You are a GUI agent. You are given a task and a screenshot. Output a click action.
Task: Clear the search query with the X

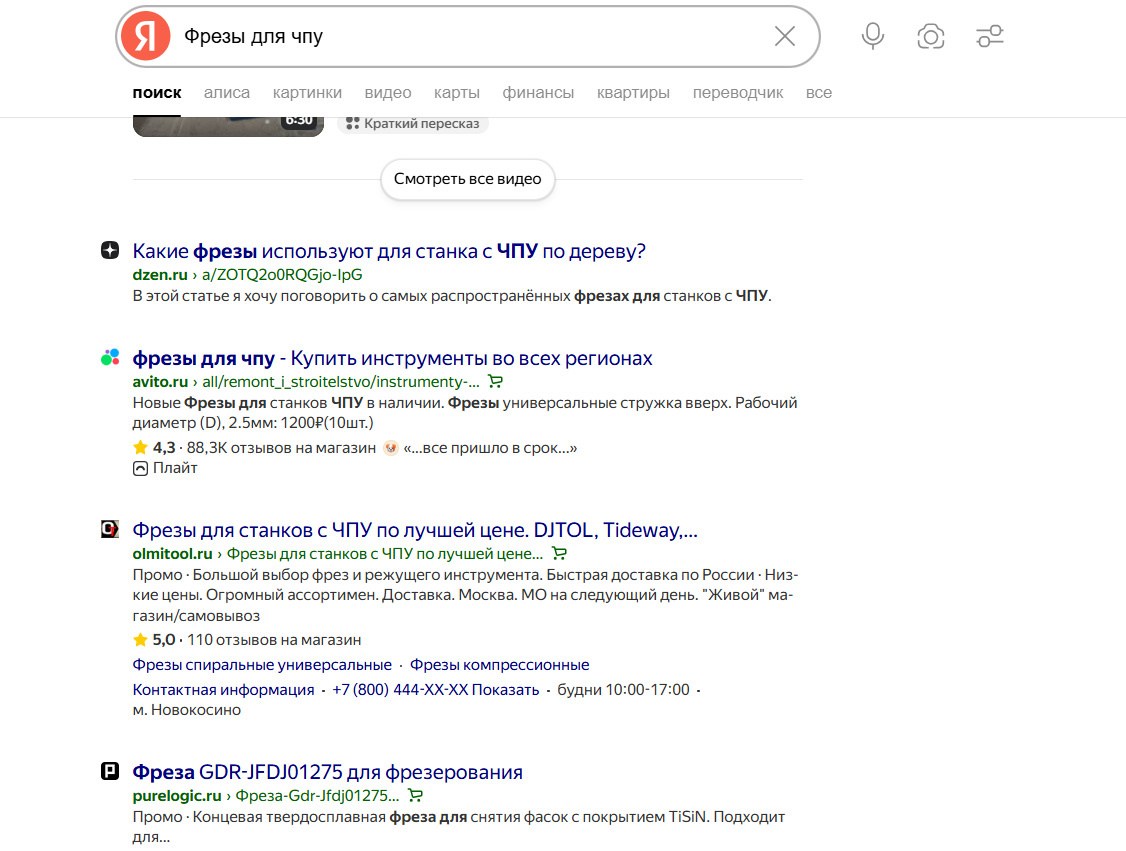click(784, 36)
